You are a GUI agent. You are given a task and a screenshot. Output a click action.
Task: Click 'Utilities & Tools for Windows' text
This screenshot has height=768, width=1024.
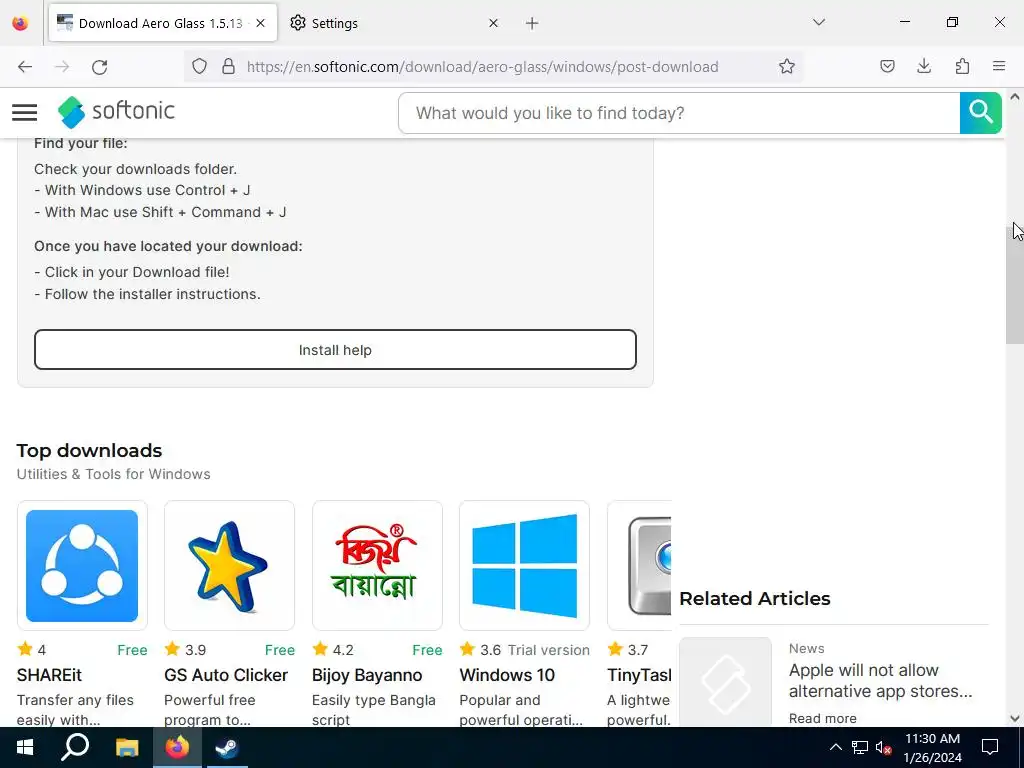114,474
